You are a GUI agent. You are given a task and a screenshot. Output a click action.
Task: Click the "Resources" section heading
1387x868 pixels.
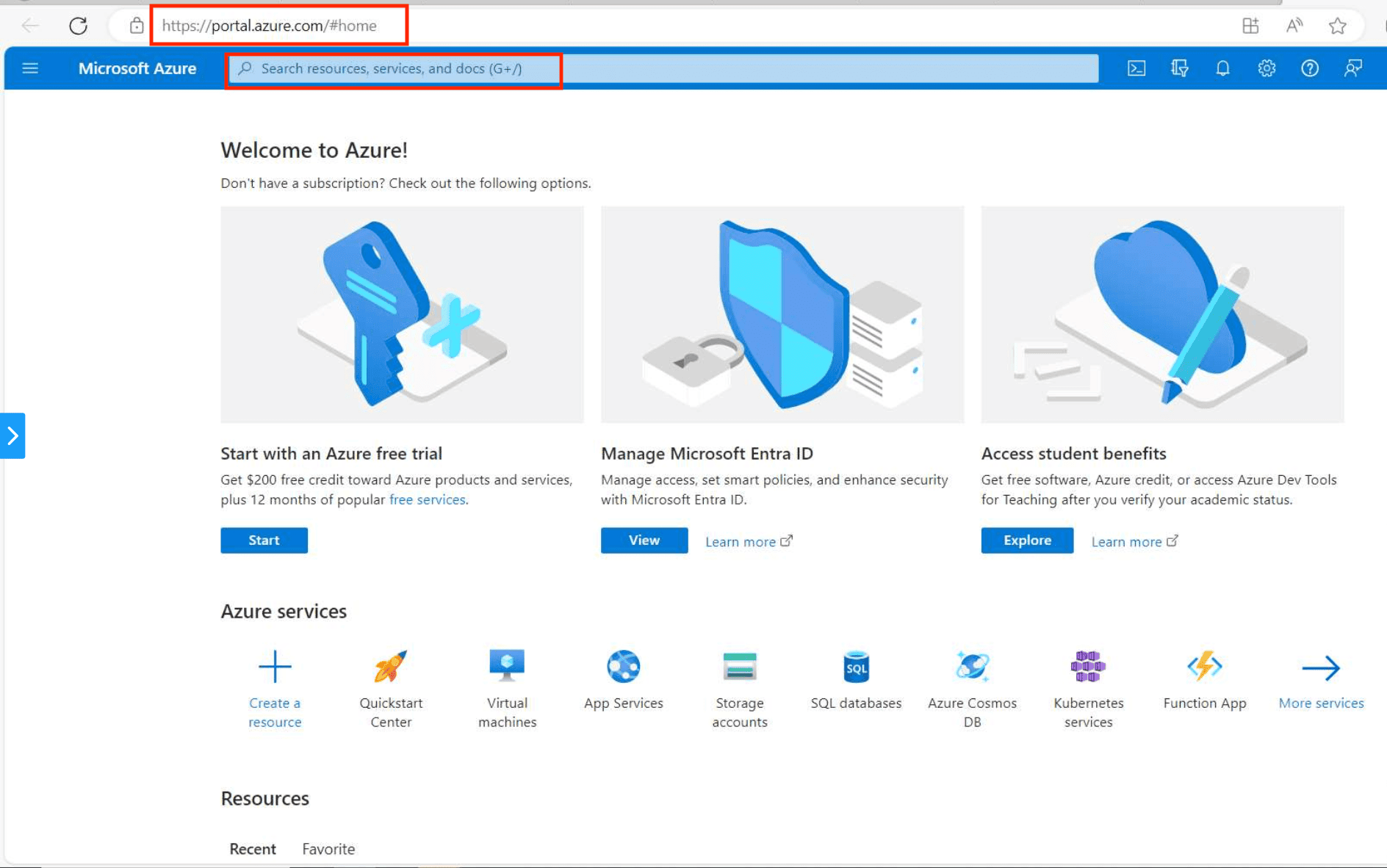(x=265, y=798)
